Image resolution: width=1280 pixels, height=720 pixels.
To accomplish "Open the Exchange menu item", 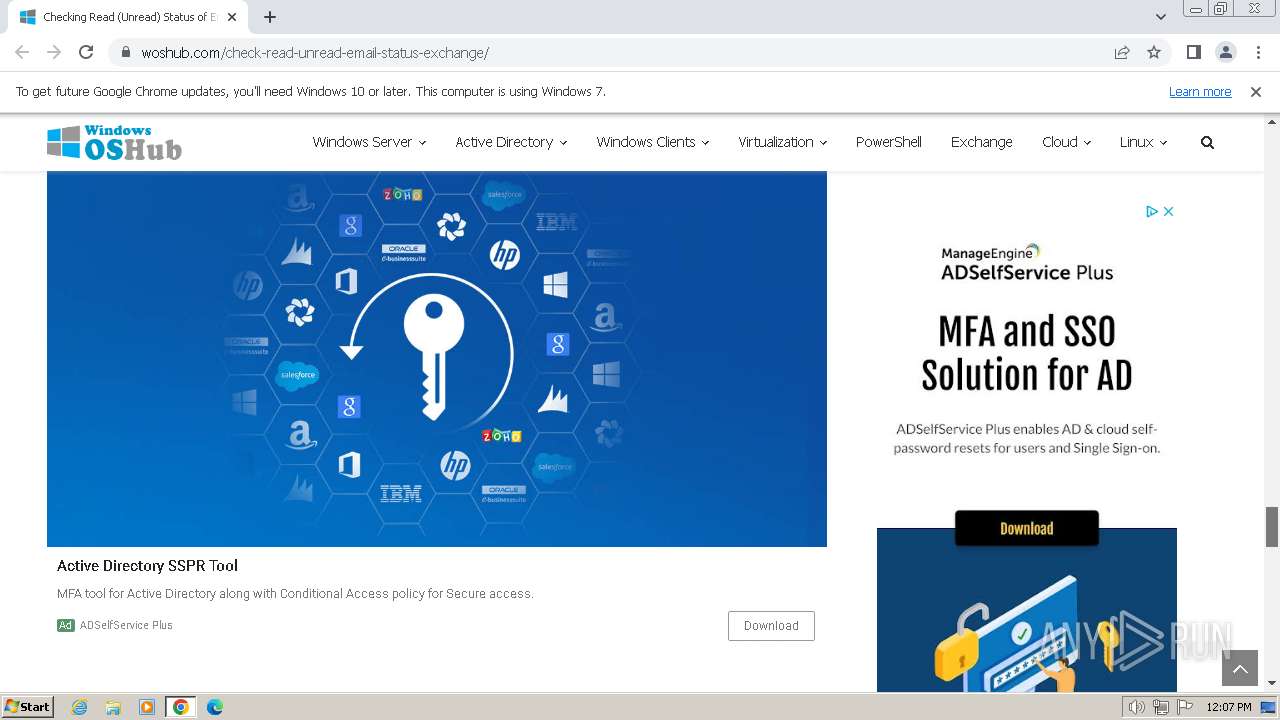I will coord(981,142).
